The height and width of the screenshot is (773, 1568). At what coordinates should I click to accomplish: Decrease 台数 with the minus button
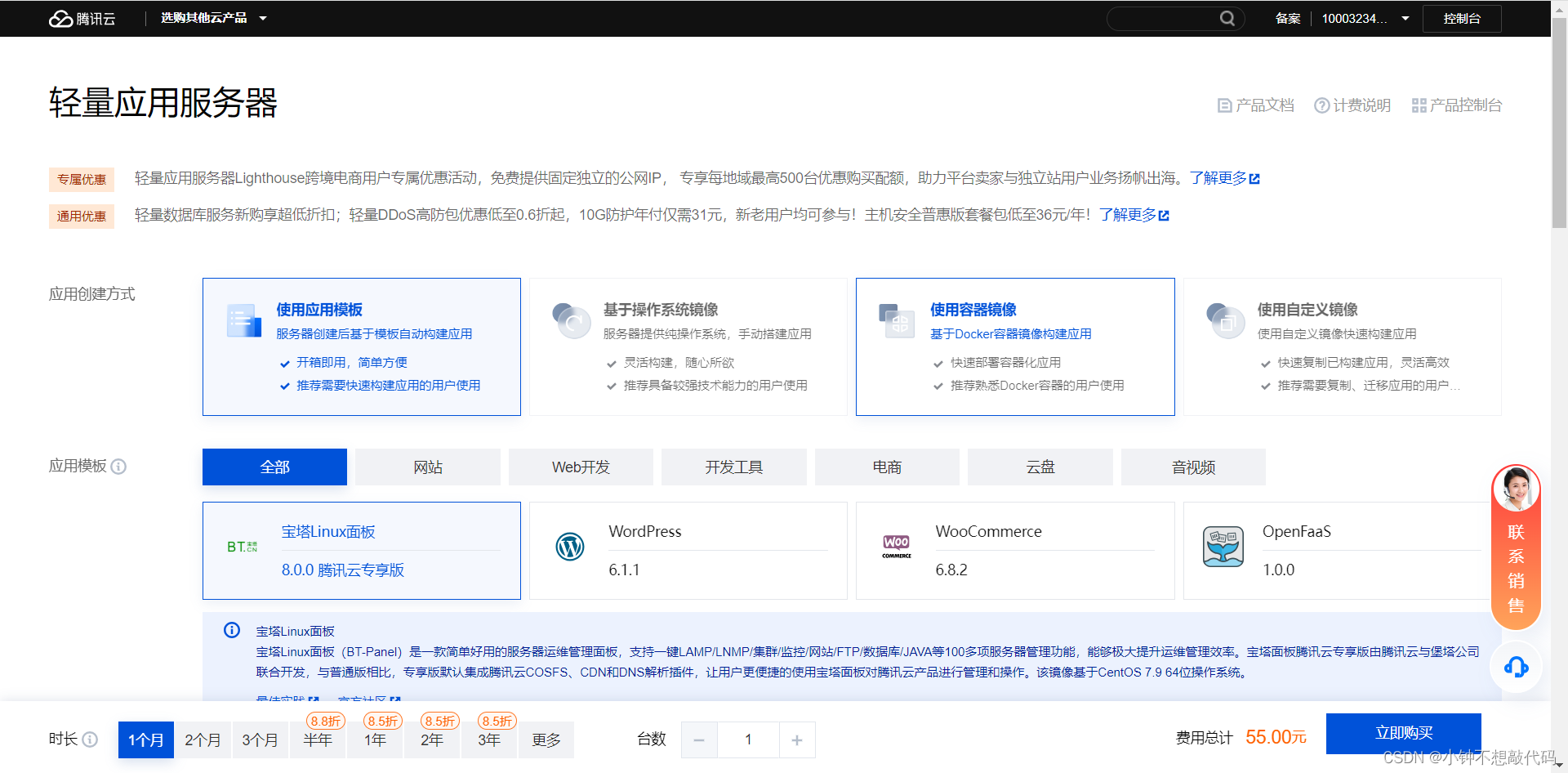click(x=699, y=740)
